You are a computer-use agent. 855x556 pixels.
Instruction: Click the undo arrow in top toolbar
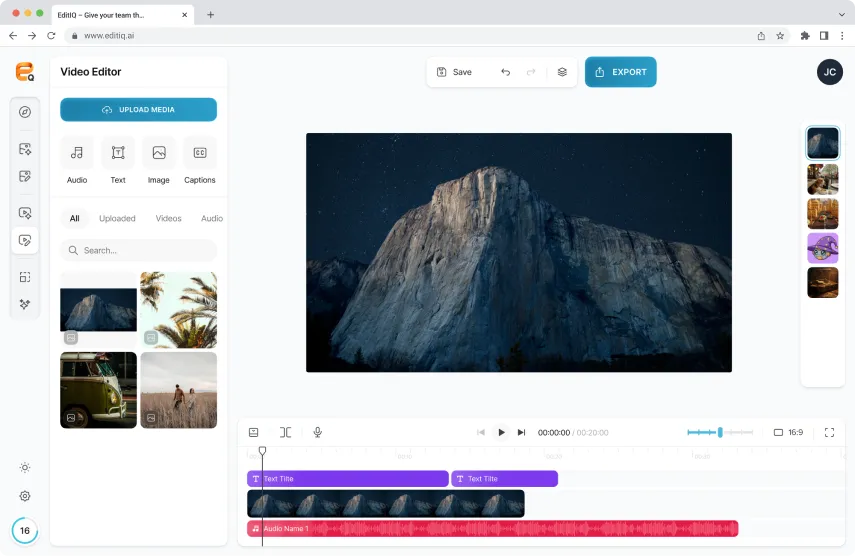pyautogui.click(x=505, y=72)
